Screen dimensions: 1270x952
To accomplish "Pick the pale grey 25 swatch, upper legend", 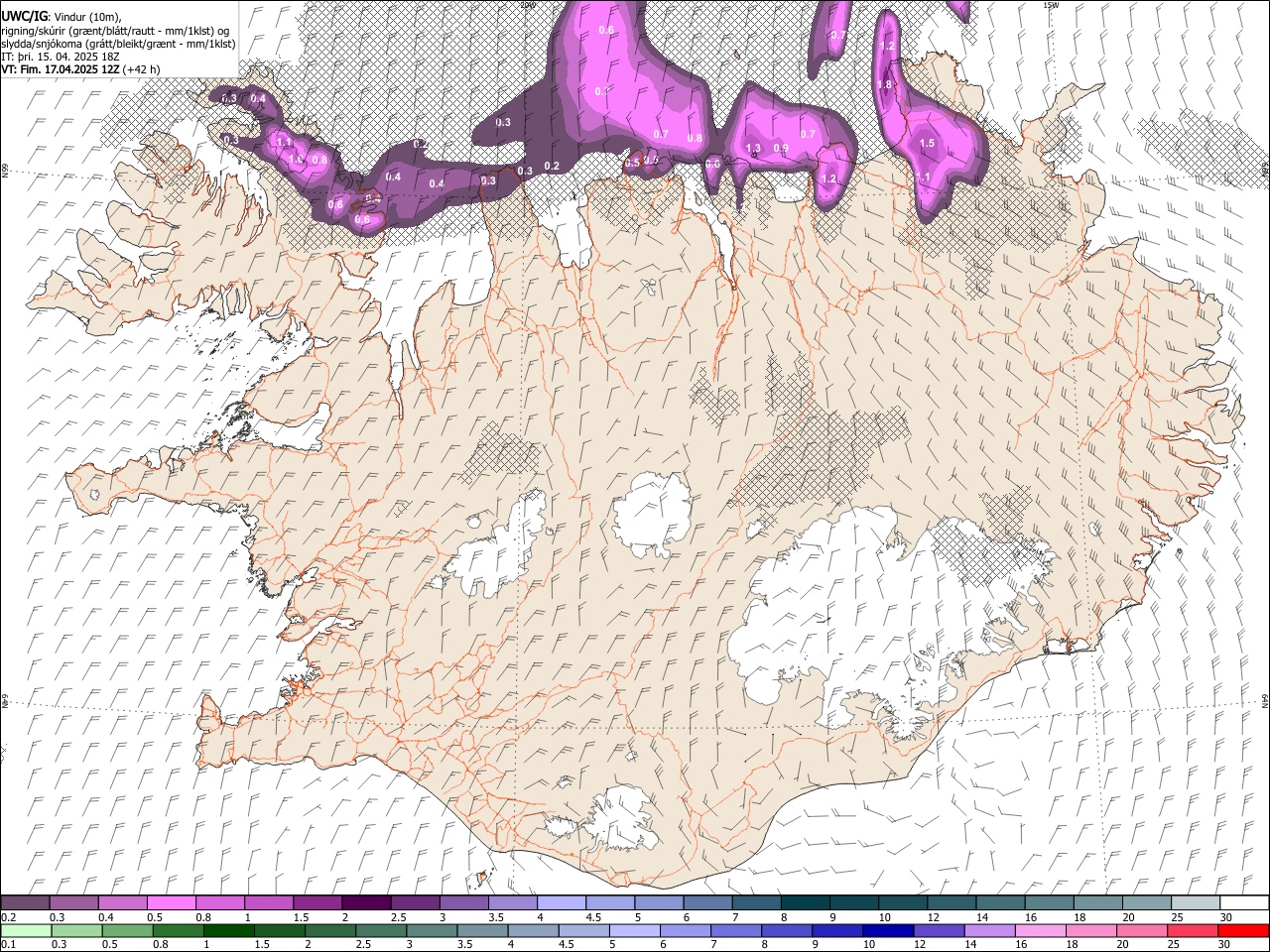I will pos(1195,902).
